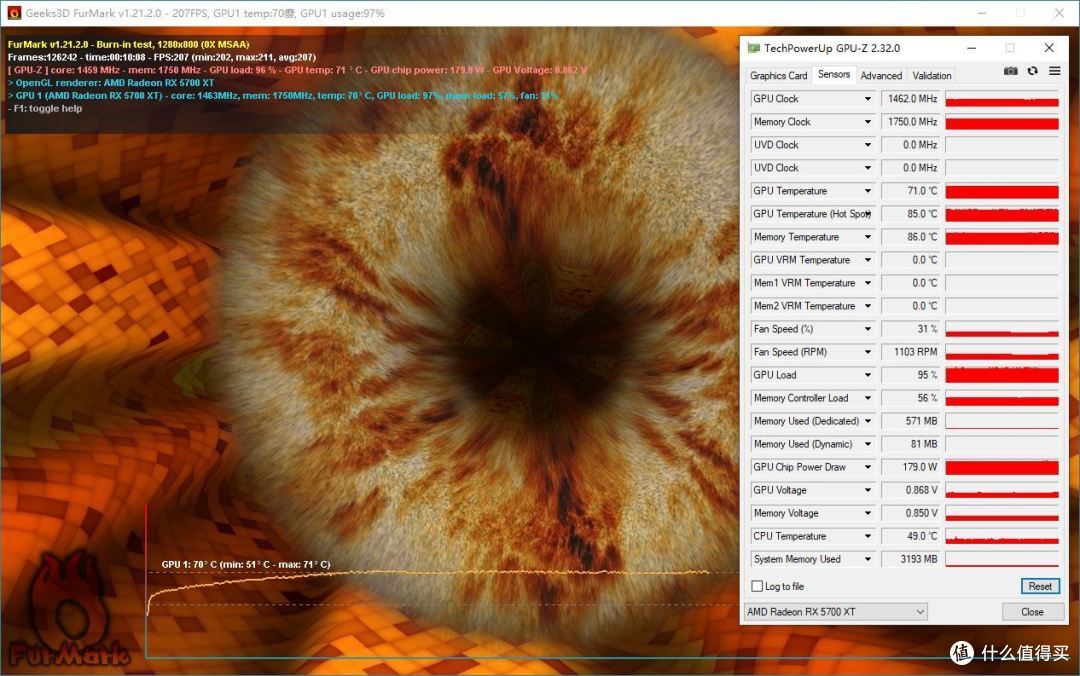
Task: Click the 0.868 V GPU Voltage value
Action: tap(911, 490)
